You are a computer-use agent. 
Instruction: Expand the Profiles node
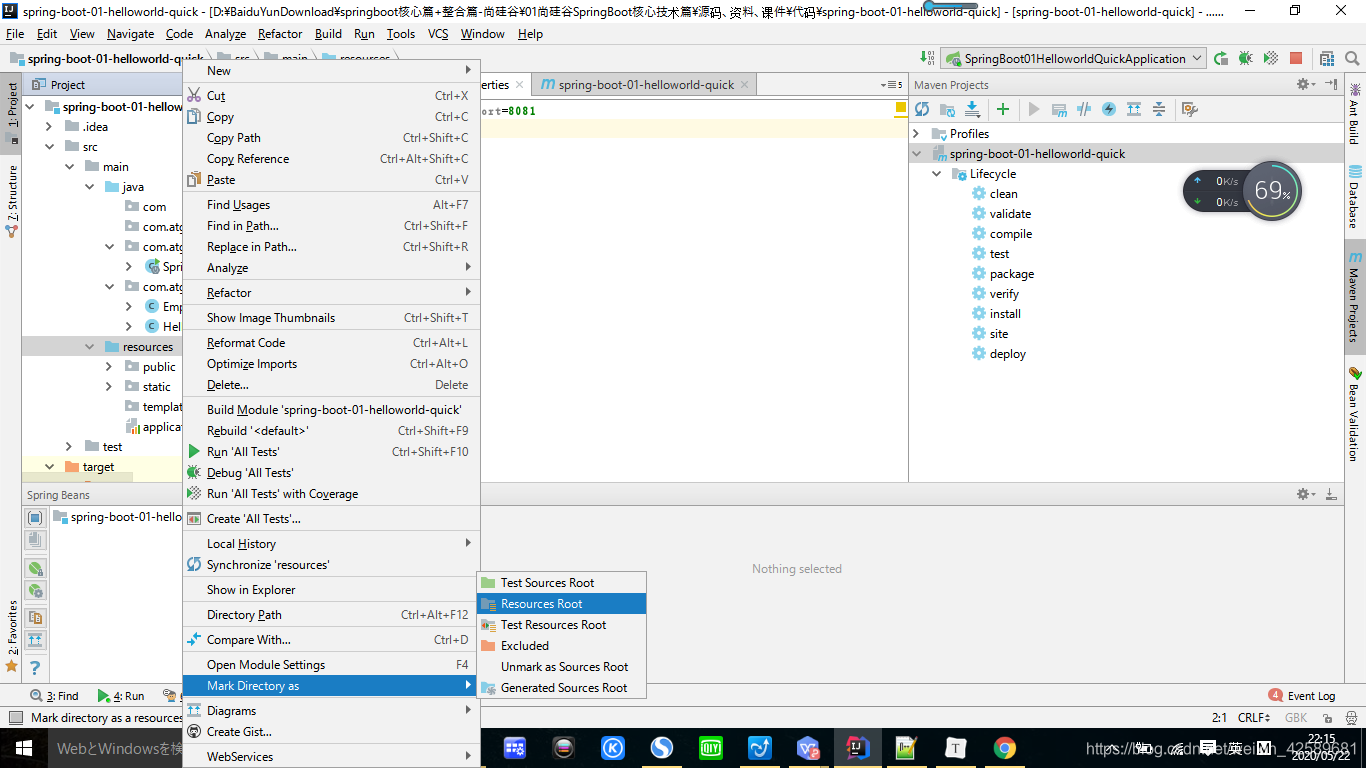pos(917,133)
